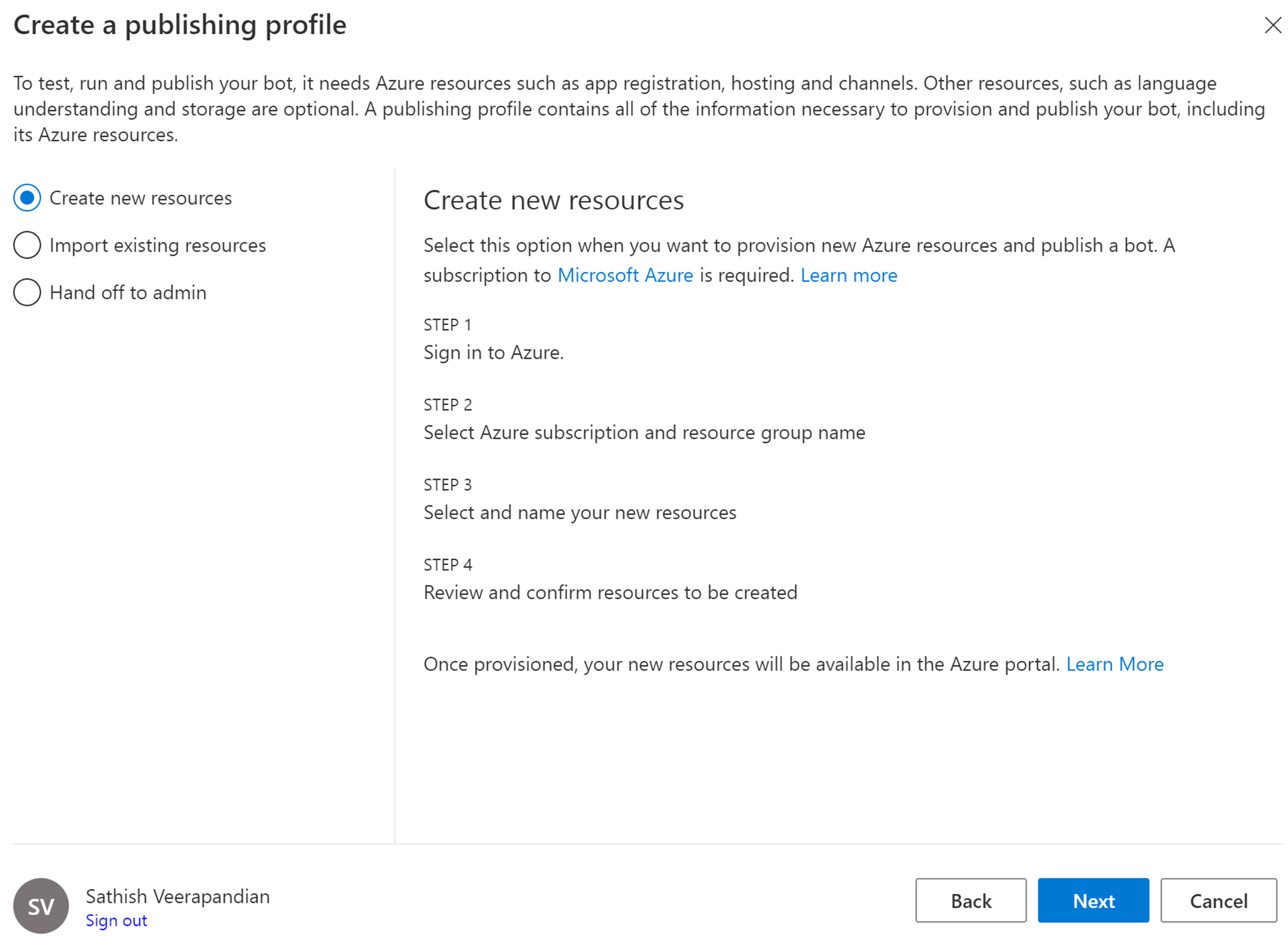Click the STEP 1 Sign in to Azure text
Viewport: 1288px width, 940px height.
tap(493, 352)
